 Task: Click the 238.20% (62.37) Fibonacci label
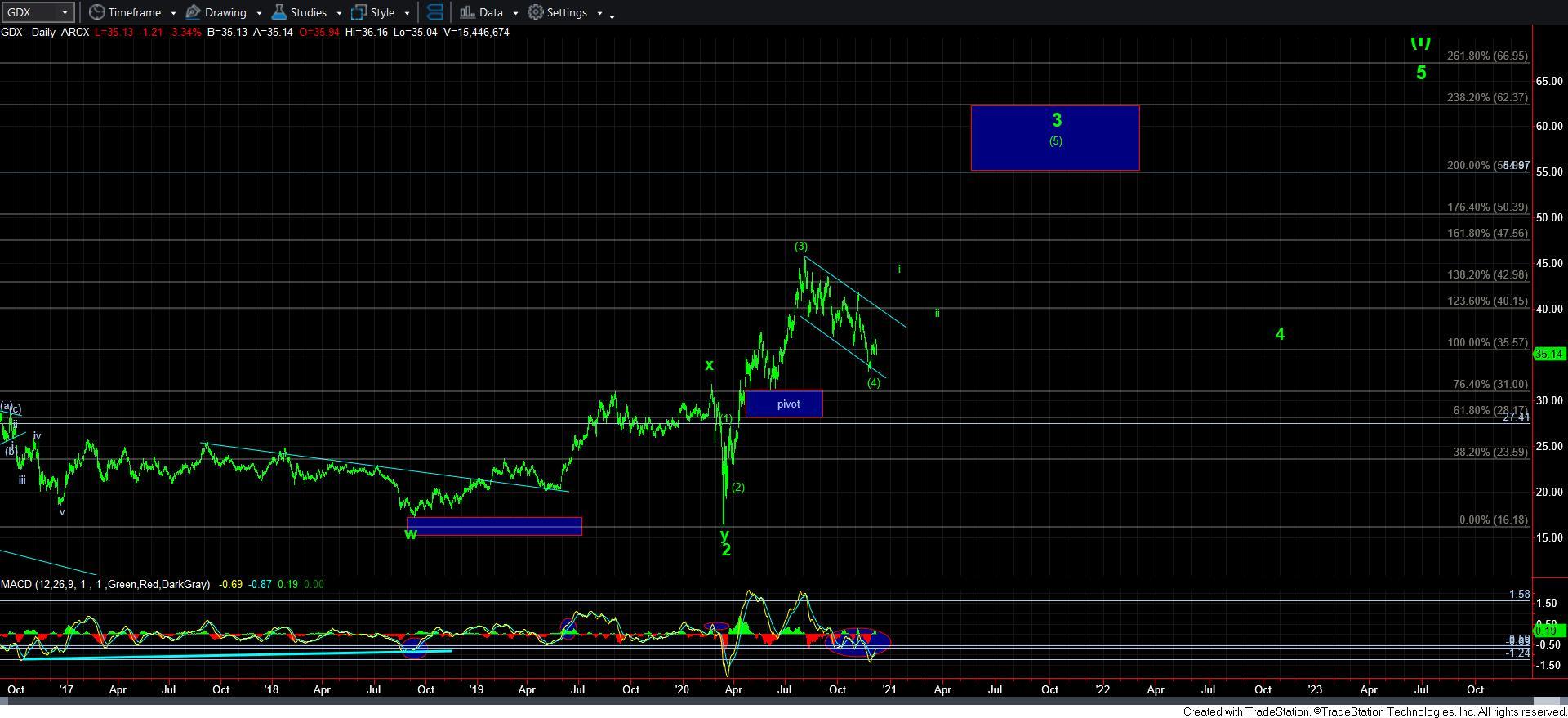1487,97
